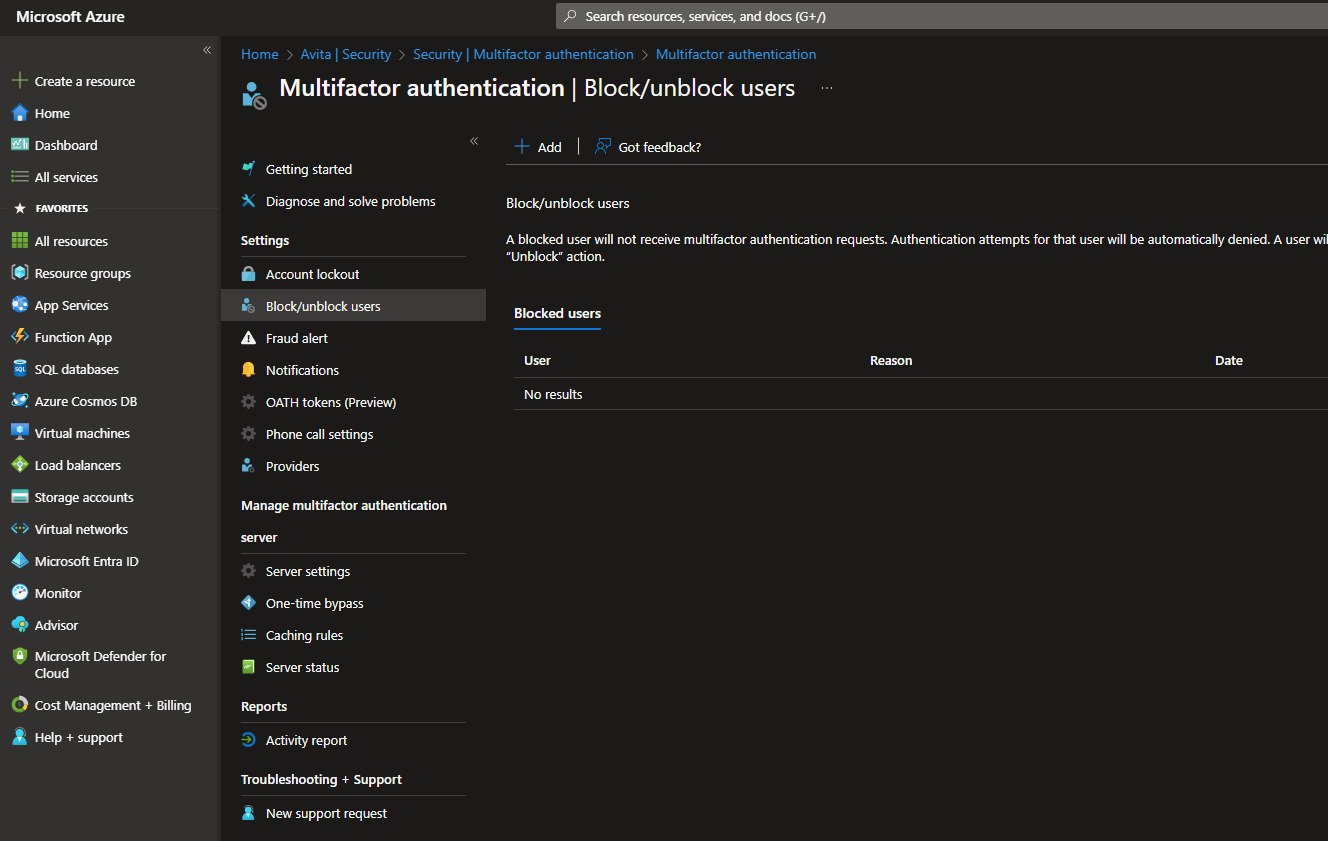Go to the Home breadcrumb link
Image resolution: width=1328 pixels, height=841 pixels.
[x=260, y=54]
